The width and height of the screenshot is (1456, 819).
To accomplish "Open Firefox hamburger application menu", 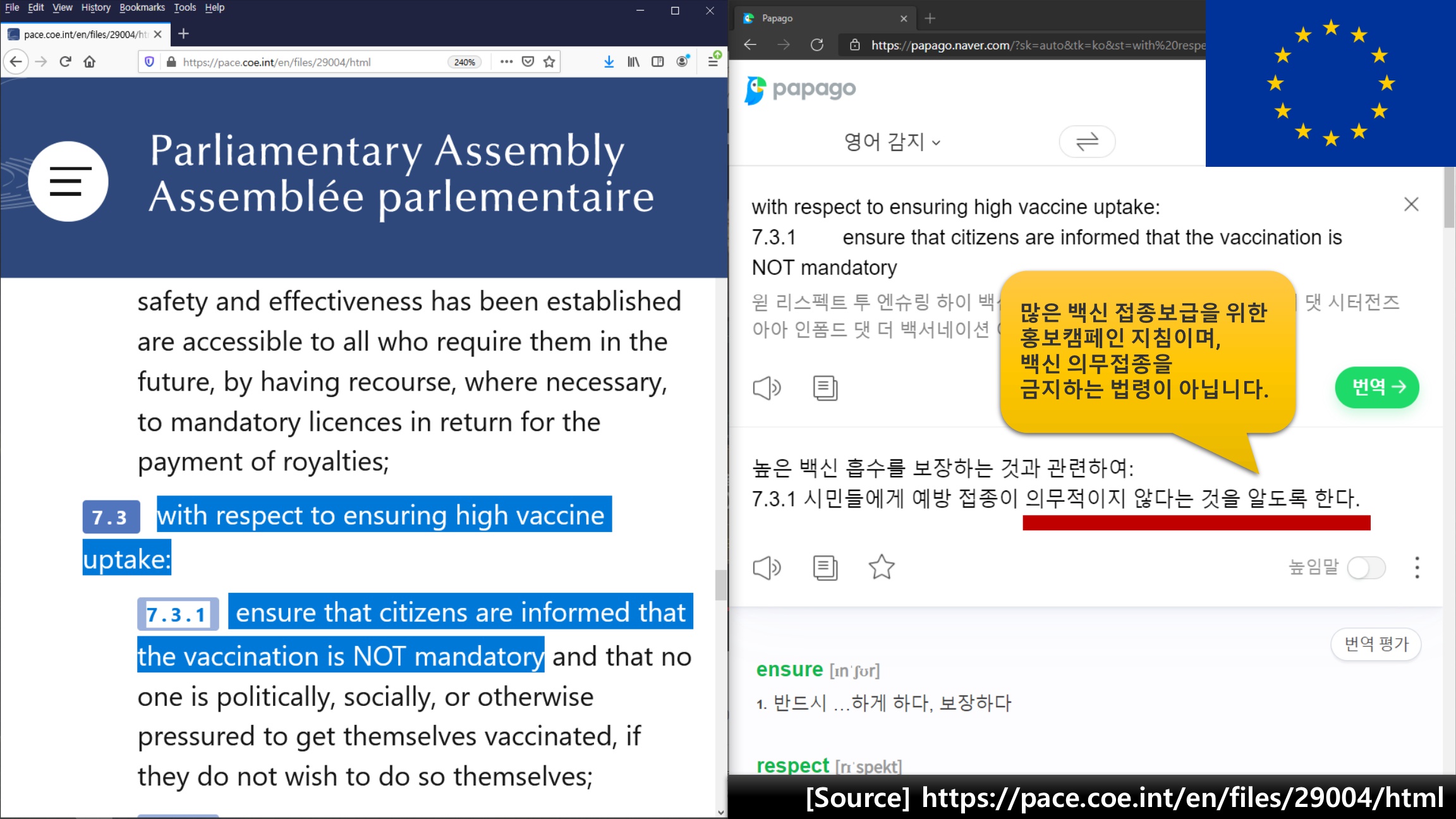I will 713,61.
